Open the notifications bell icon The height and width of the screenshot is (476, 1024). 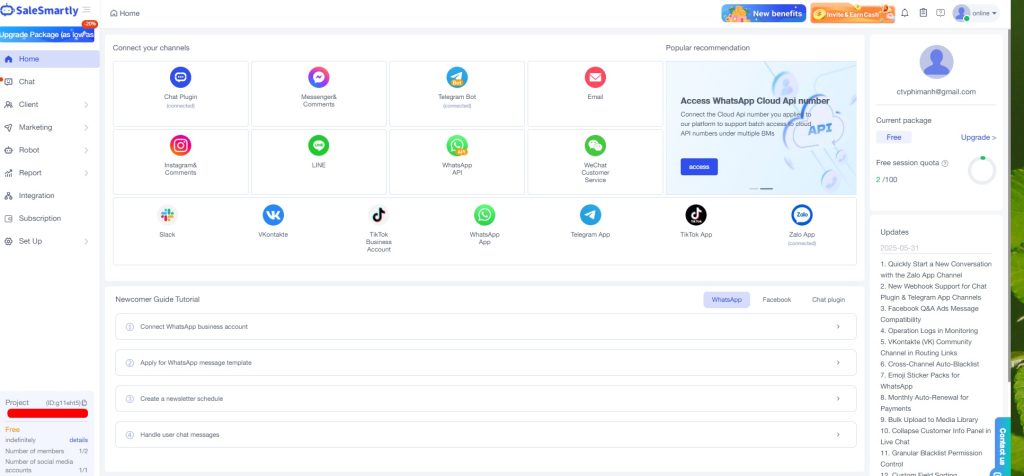point(904,12)
